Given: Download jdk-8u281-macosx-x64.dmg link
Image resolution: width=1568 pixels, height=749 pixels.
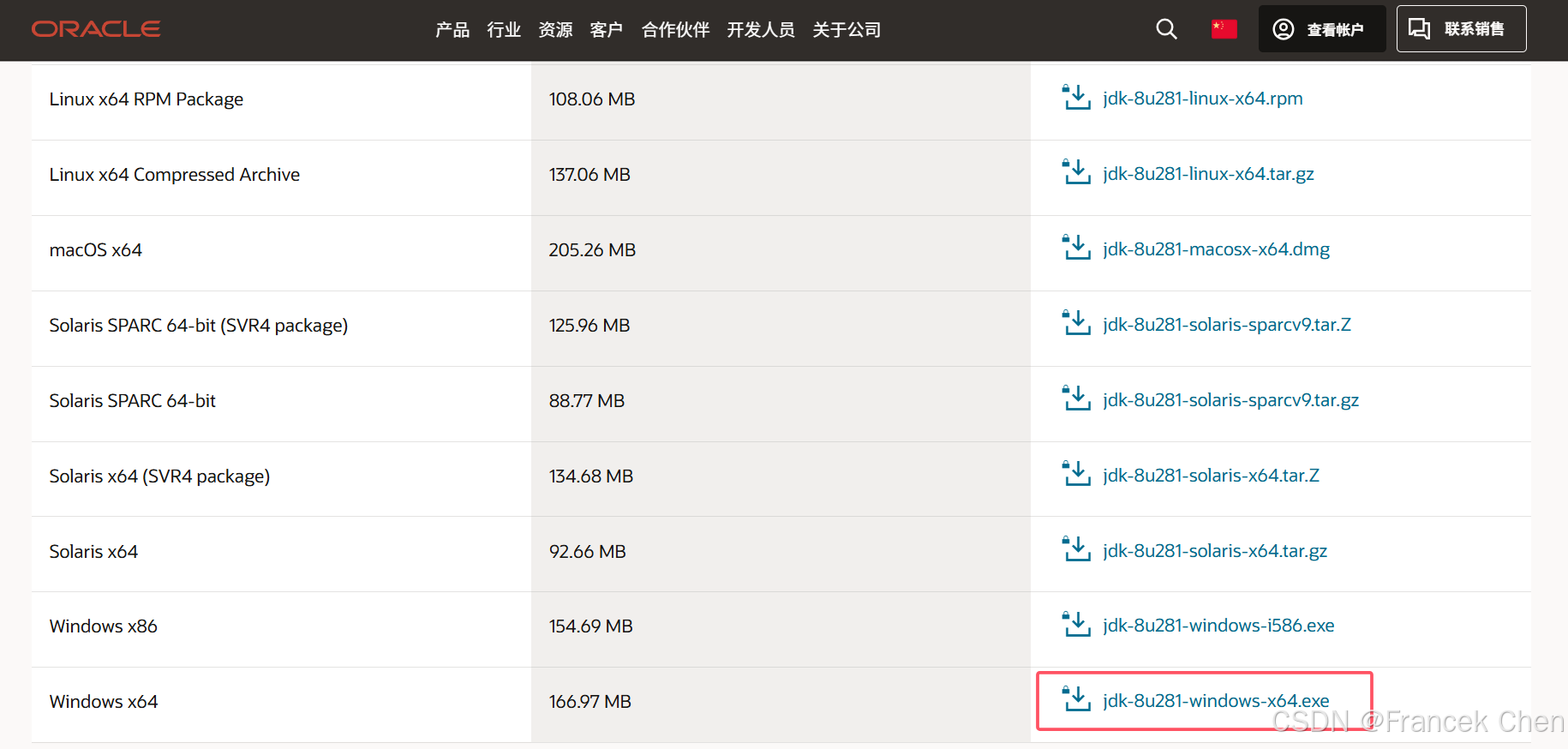Looking at the screenshot, I should [x=1216, y=249].
